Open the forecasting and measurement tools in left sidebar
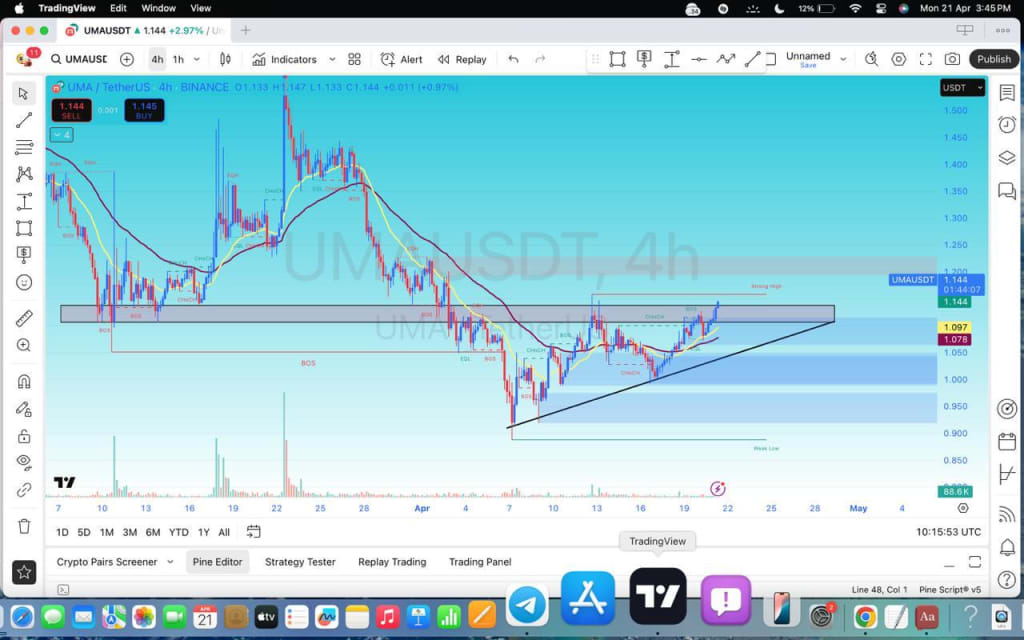Screen dimensions: 1024x640 [24, 201]
